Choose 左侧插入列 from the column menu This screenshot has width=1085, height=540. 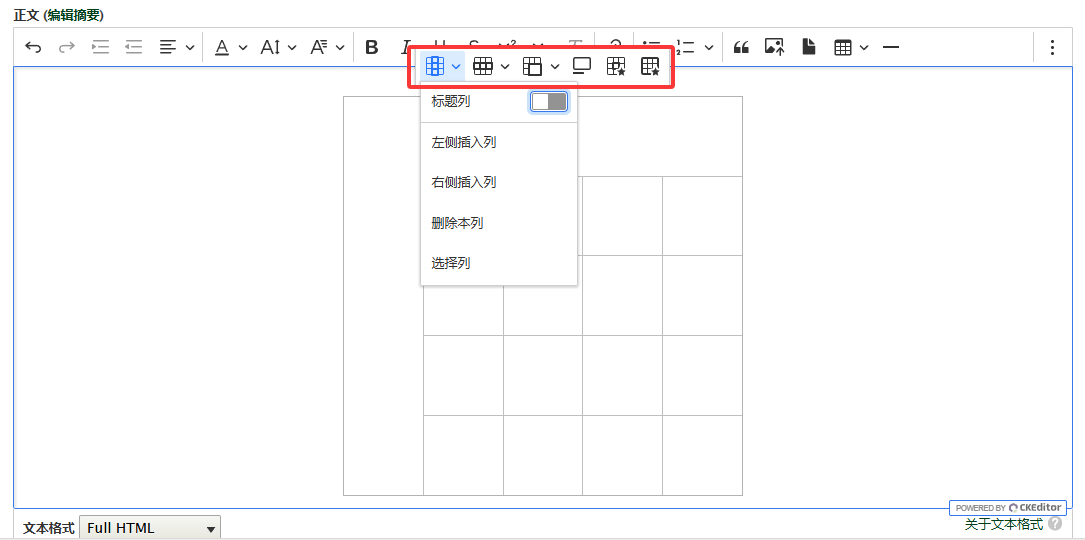click(464, 142)
